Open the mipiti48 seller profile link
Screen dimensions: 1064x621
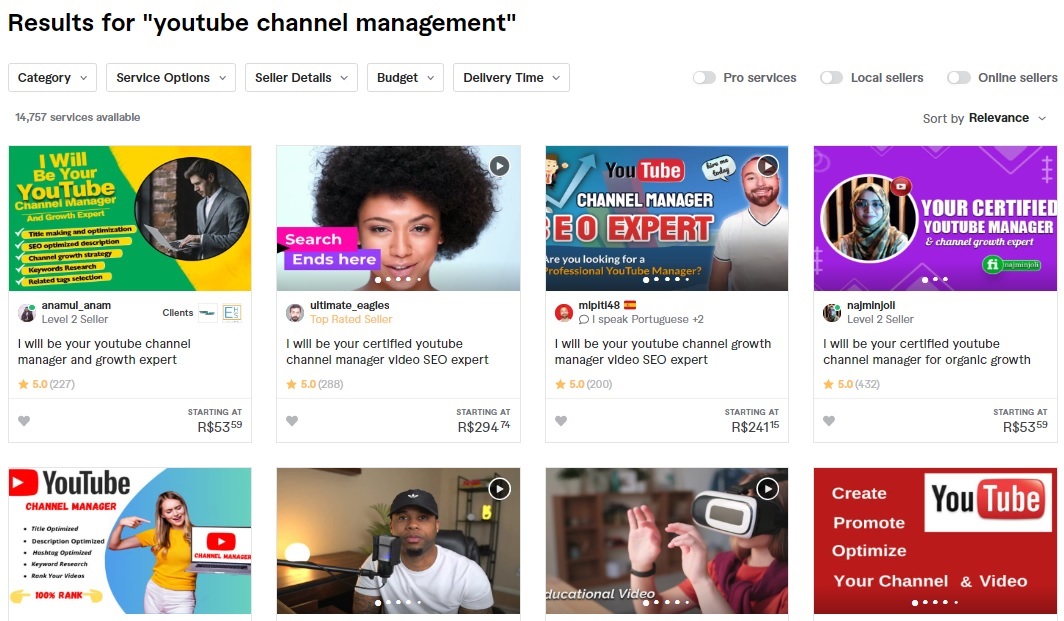point(598,305)
